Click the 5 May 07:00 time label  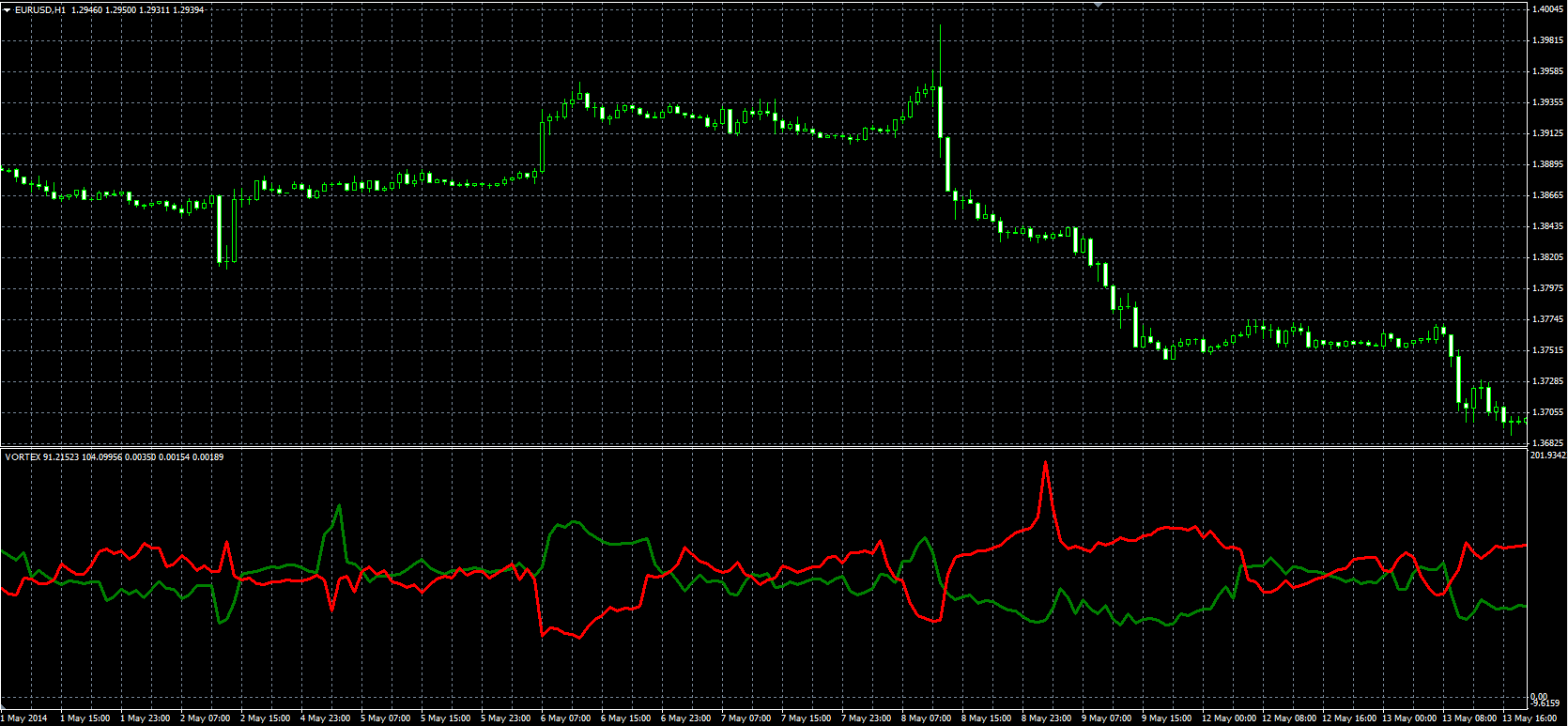coord(386,718)
